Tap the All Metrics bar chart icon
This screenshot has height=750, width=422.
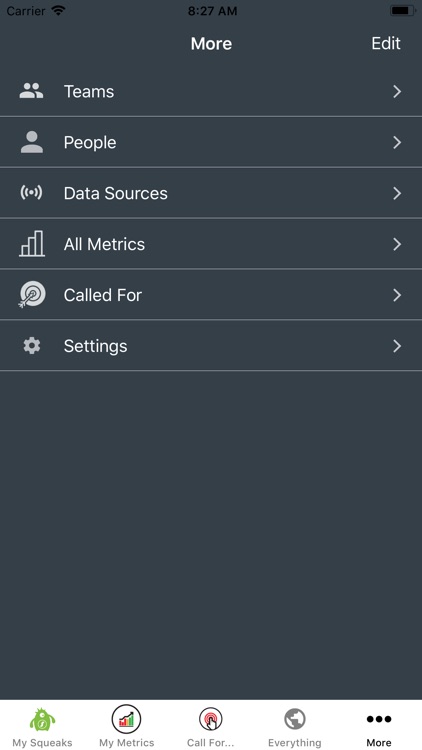pyautogui.click(x=32, y=243)
